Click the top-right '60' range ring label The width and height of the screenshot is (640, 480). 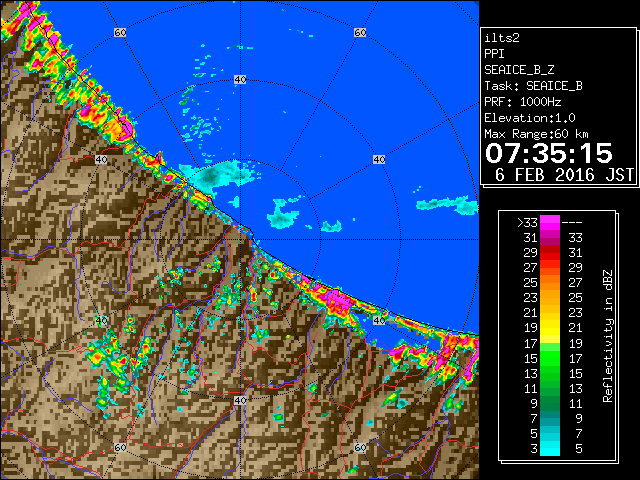tap(360, 32)
